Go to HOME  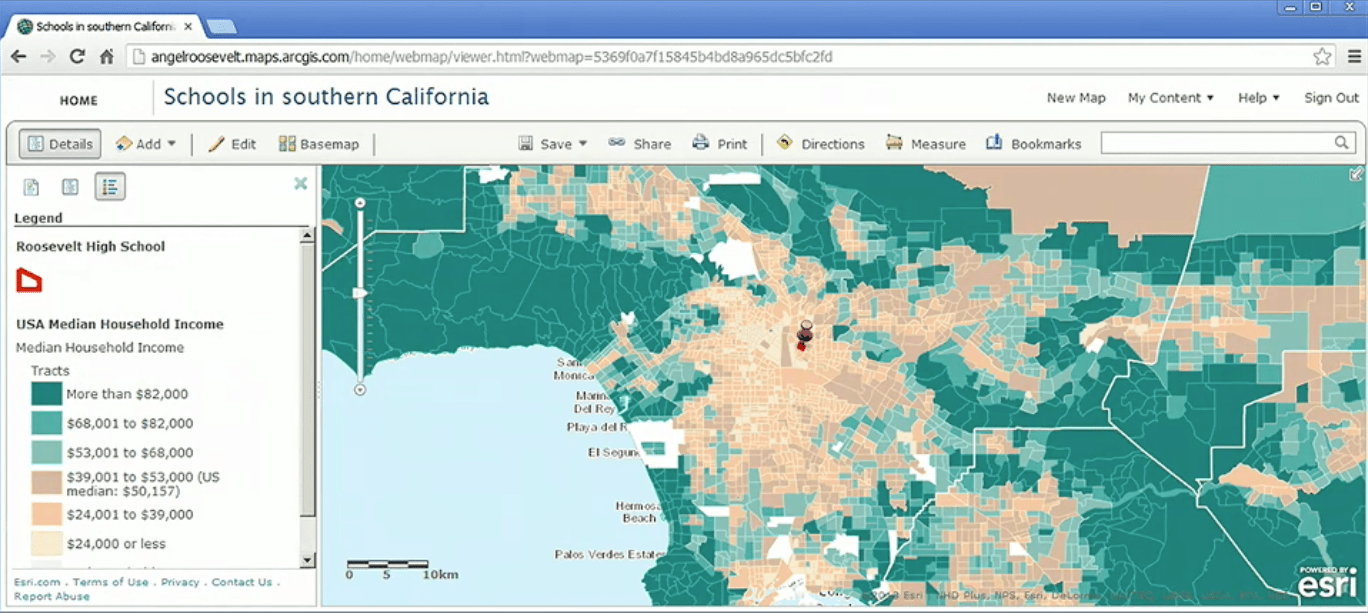(x=78, y=100)
